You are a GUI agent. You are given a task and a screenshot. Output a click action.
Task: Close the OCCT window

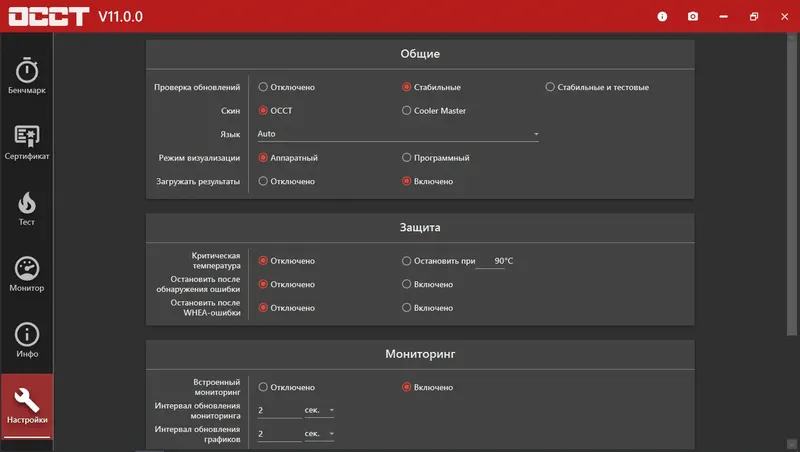pos(785,16)
